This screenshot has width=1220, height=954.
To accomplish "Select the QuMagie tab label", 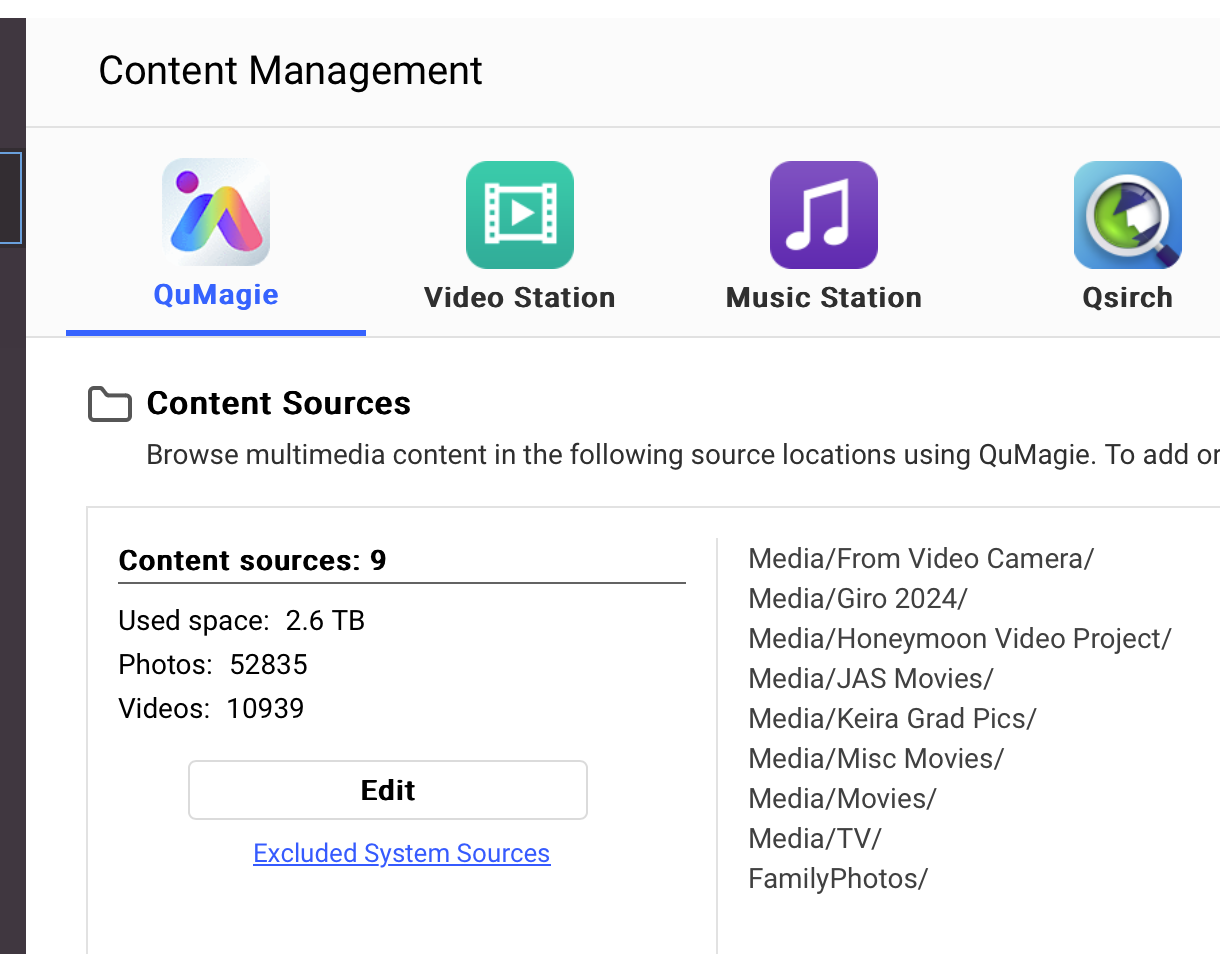I will [216, 295].
